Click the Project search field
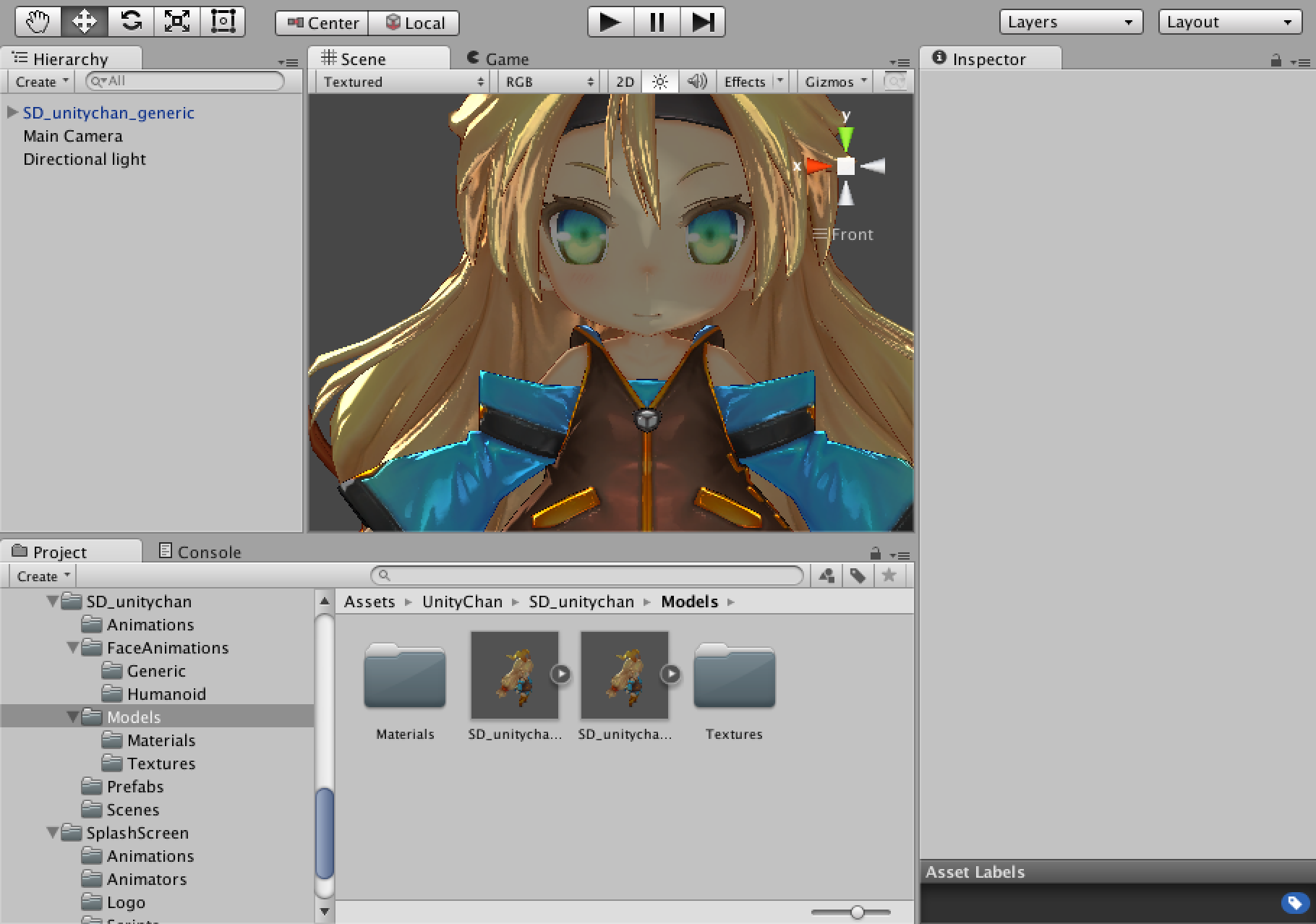1316x924 pixels. (x=587, y=576)
